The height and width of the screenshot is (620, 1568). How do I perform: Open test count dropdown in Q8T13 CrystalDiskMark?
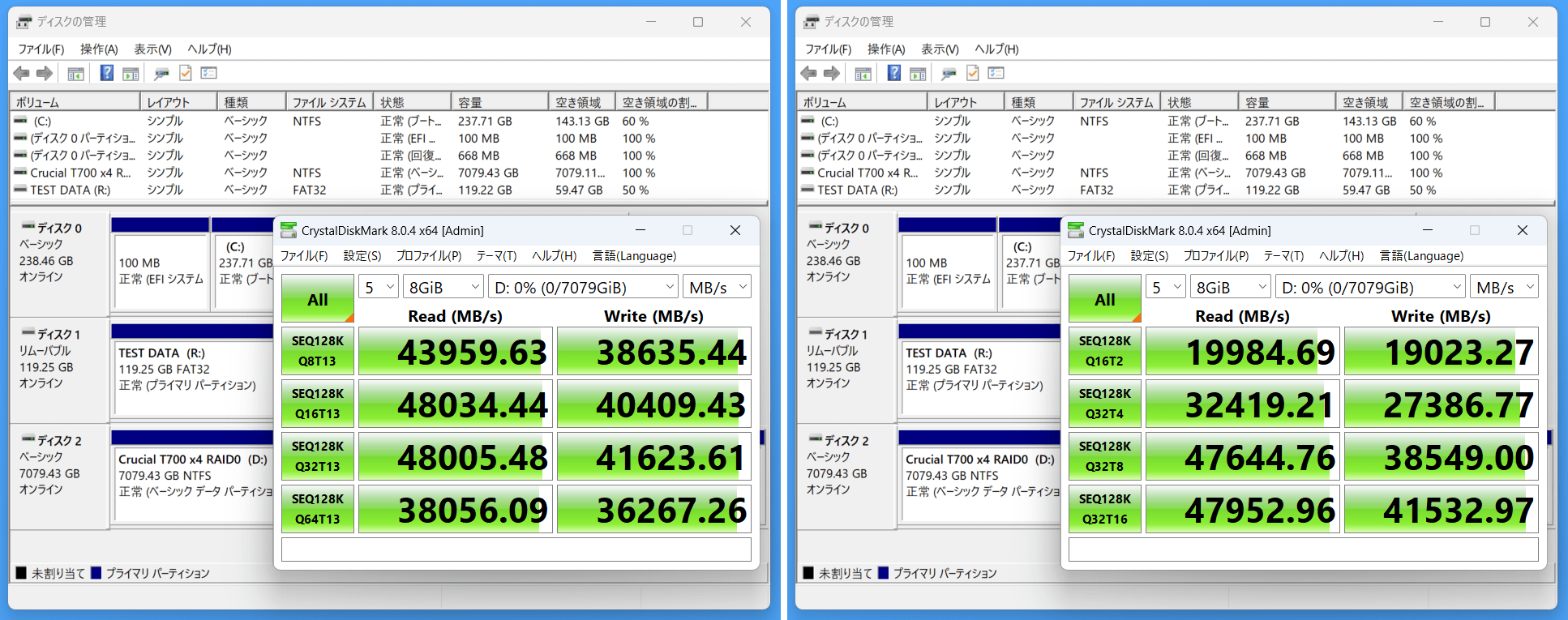tap(379, 287)
